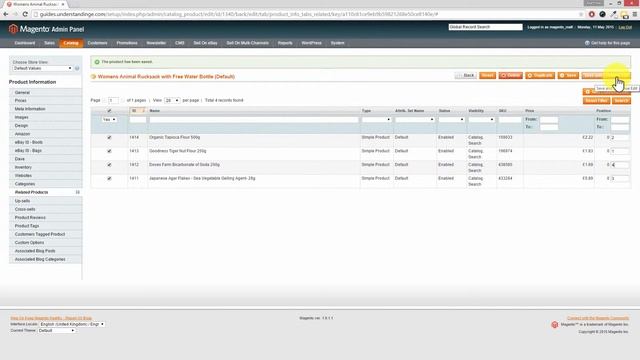This screenshot has height=360, width=640.
Task: Uncheck Organic Tapioca Flour 500g row checkbox
Action: [109, 138]
